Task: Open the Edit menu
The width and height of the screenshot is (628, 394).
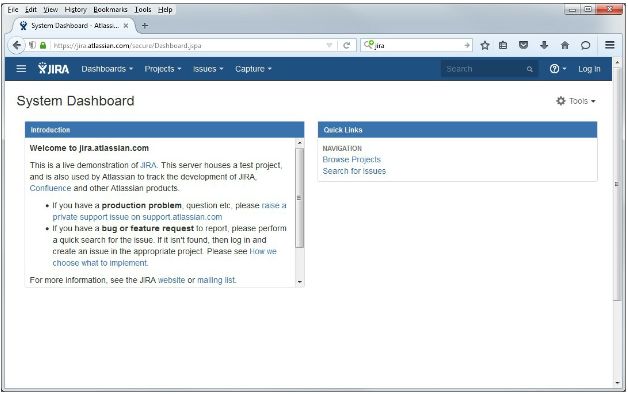Action: (30, 10)
